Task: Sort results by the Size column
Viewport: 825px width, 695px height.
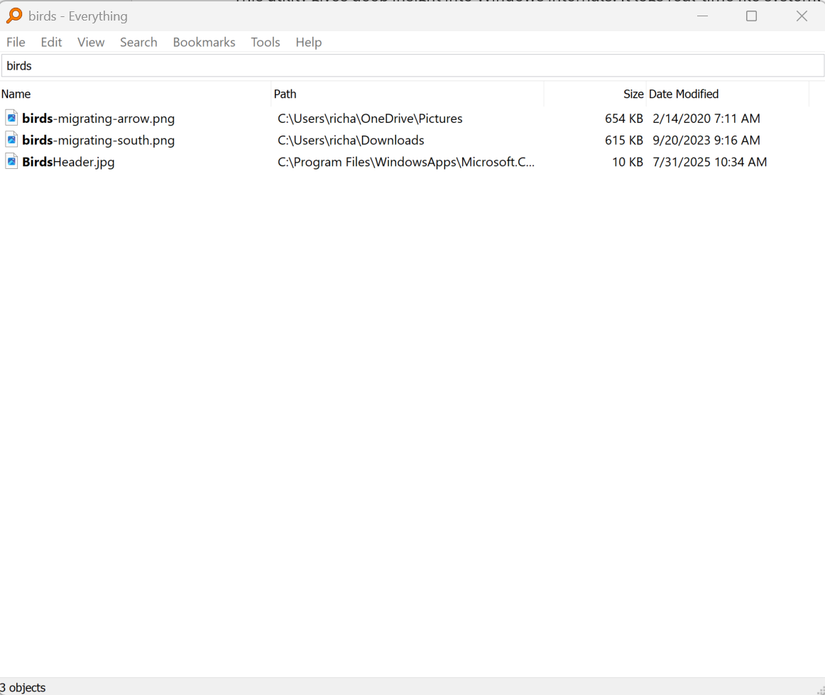Action: click(633, 93)
